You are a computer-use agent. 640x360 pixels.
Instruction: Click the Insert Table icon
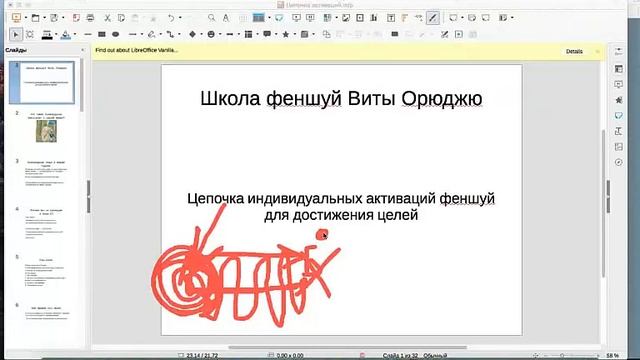(327, 18)
